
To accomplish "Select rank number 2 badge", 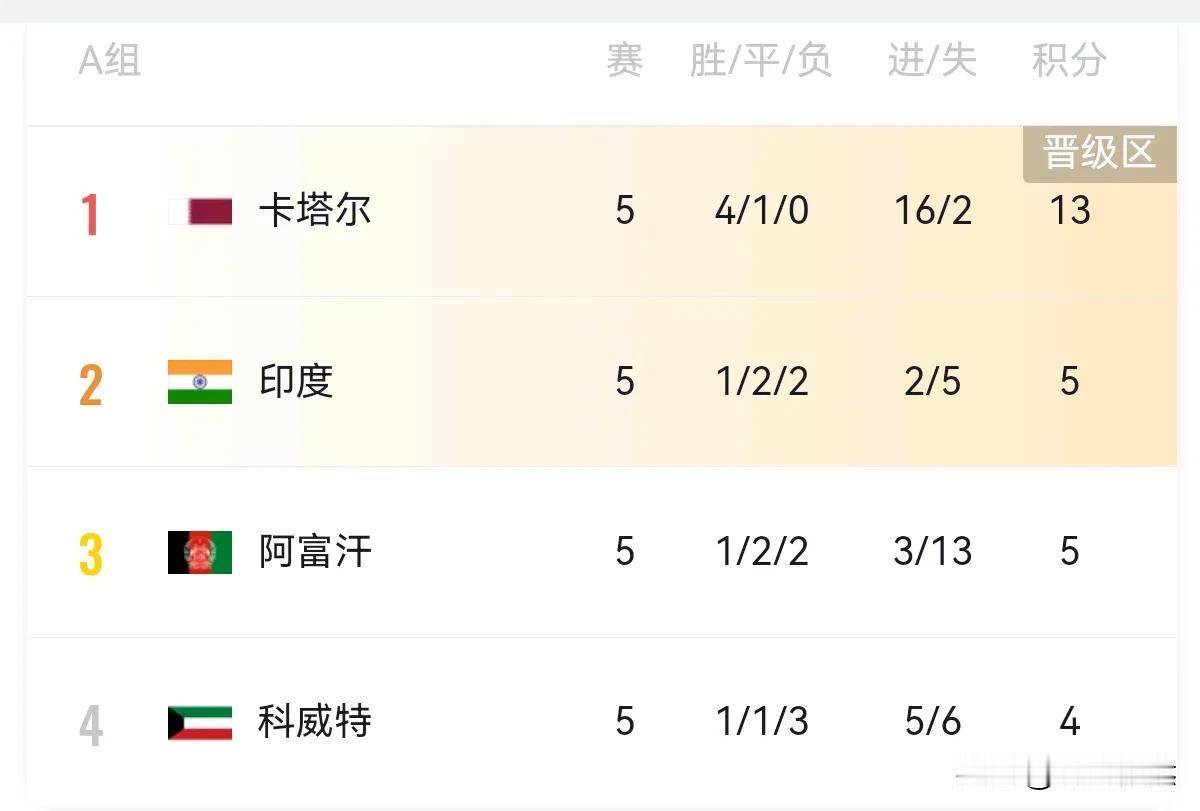I will click(90, 385).
